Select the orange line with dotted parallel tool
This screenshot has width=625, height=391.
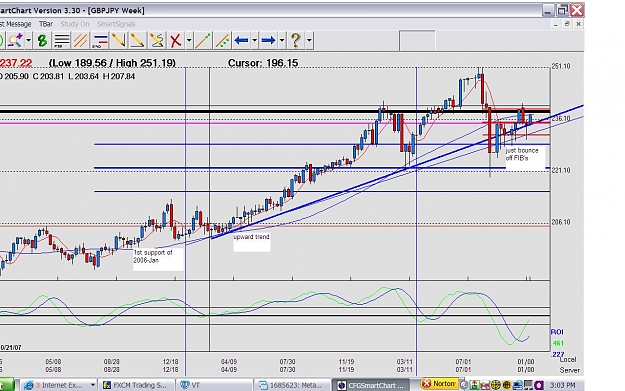222,40
